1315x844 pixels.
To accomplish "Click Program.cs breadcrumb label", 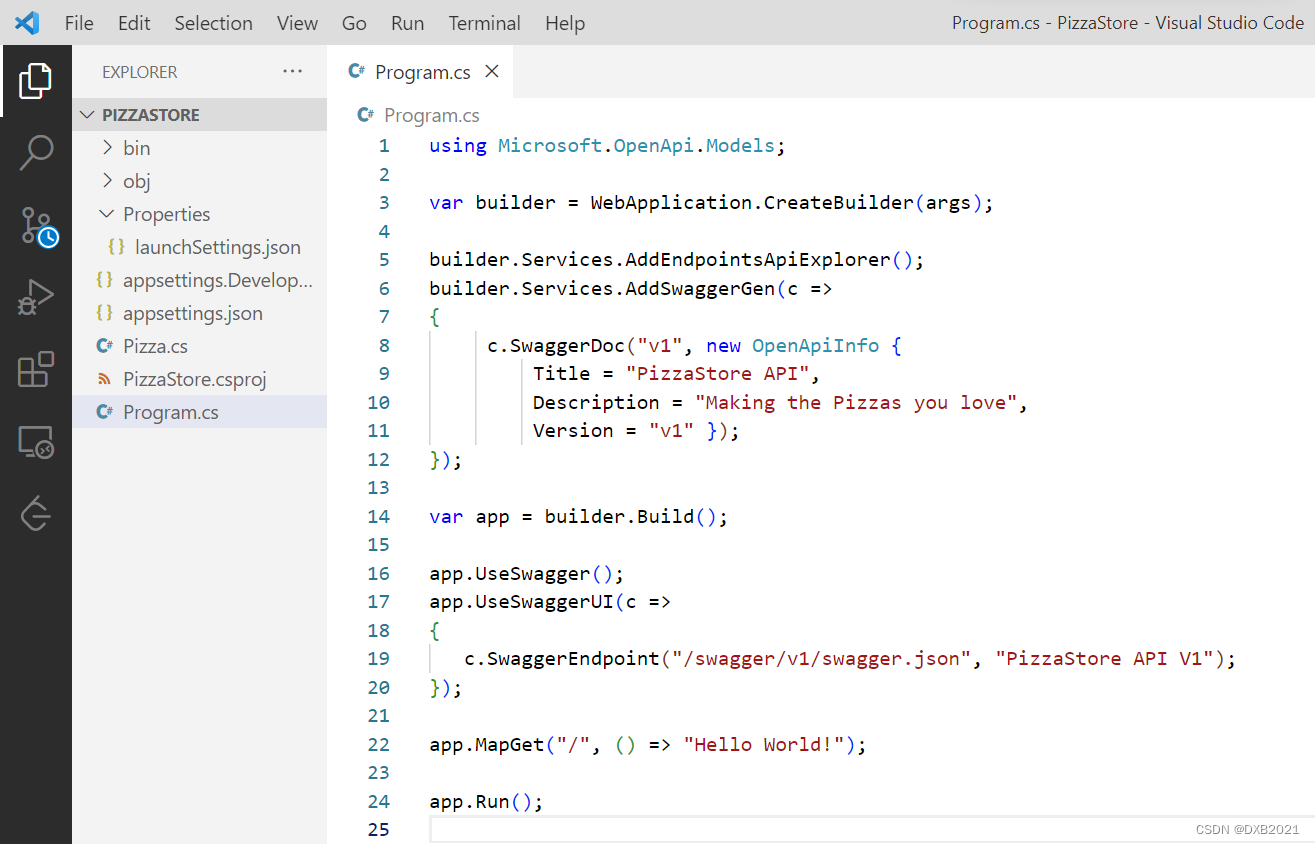I will (x=431, y=115).
